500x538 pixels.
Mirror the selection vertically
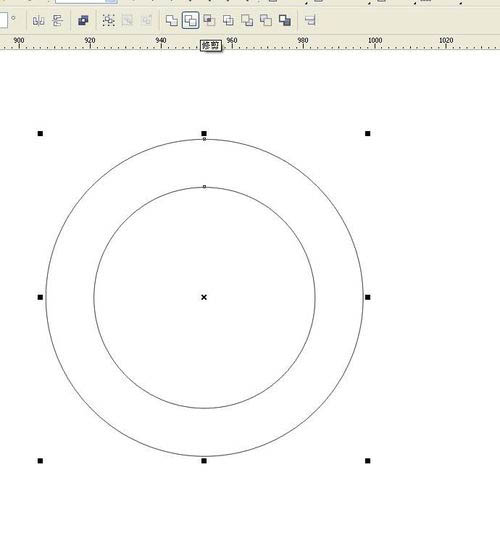coord(58,21)
